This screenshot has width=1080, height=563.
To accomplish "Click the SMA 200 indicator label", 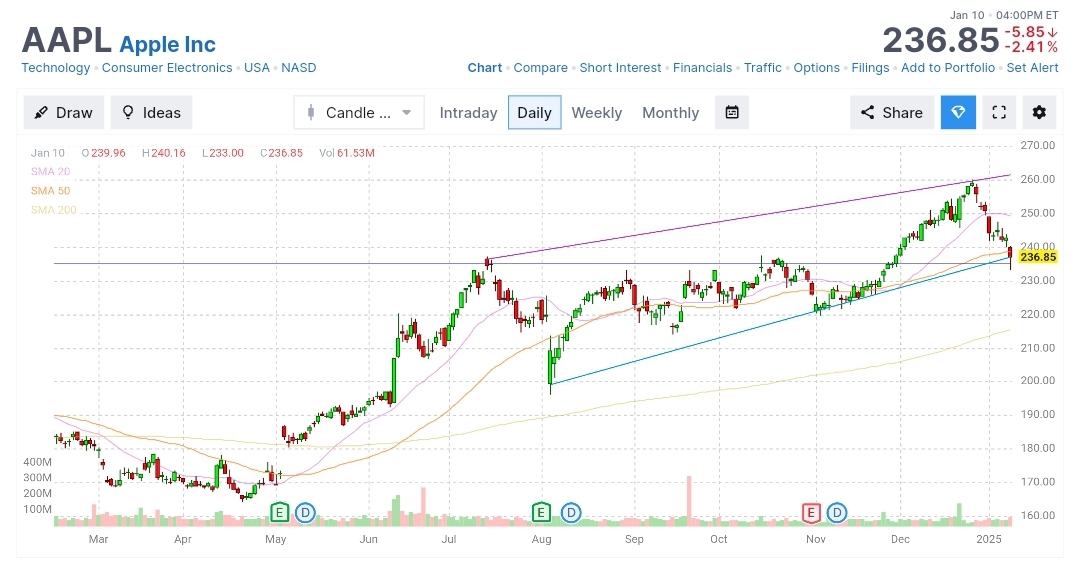I will tap(54, 210).
